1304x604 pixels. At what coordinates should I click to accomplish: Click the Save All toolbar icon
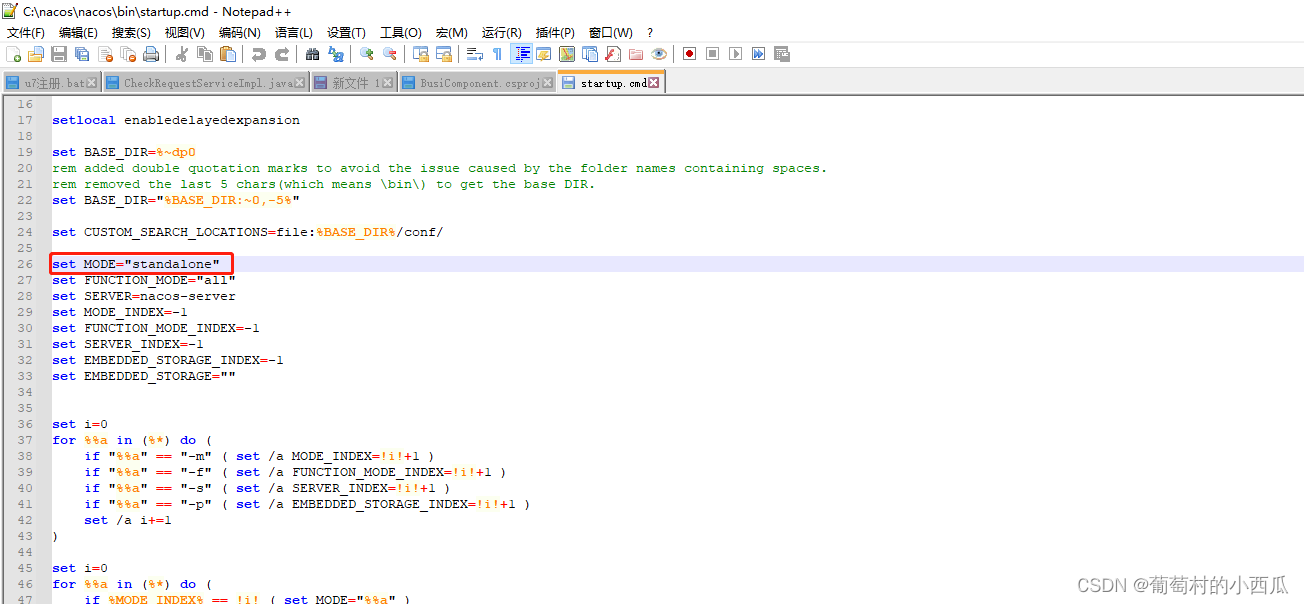81,54
